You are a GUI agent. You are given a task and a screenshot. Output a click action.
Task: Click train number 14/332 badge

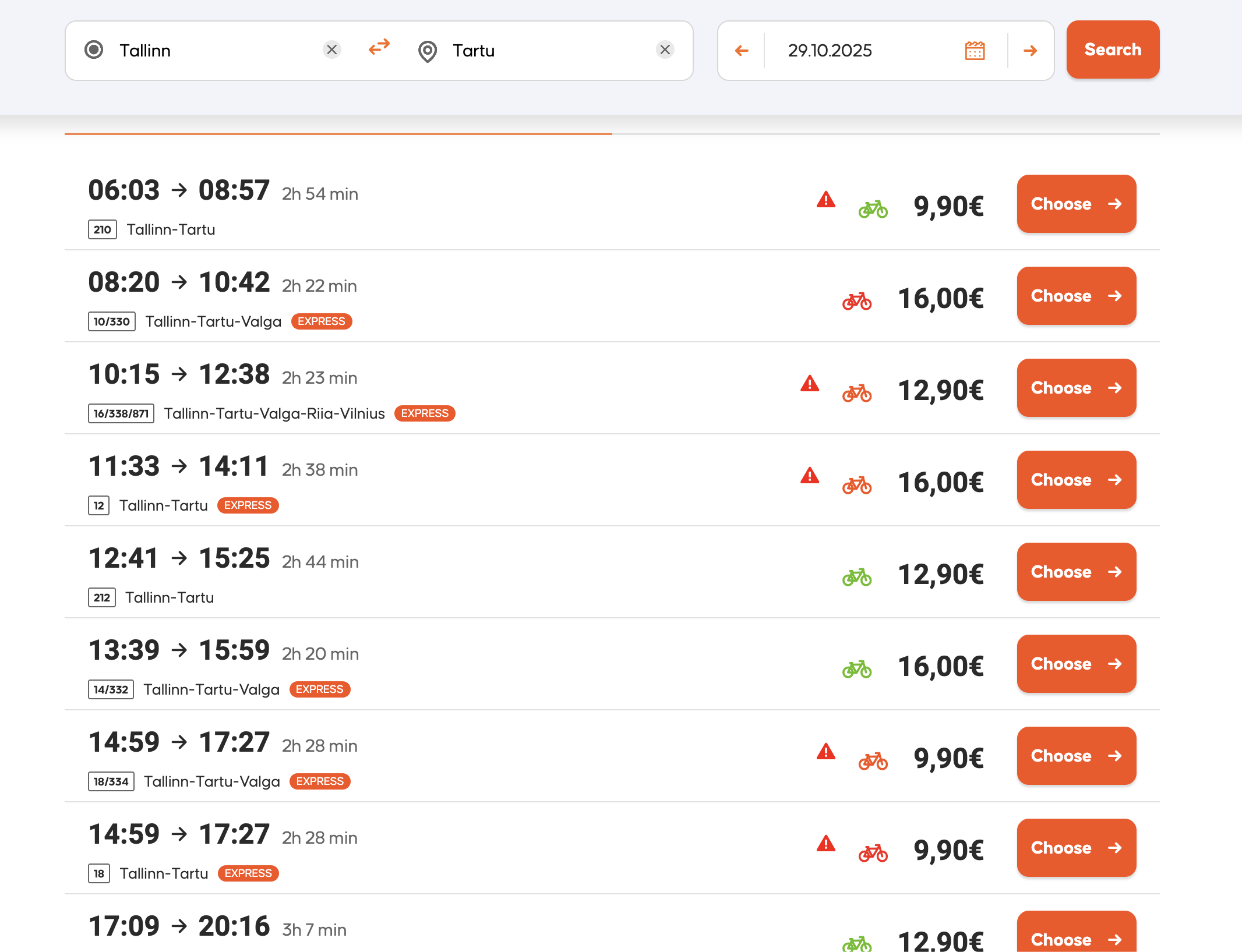(111, 689)
